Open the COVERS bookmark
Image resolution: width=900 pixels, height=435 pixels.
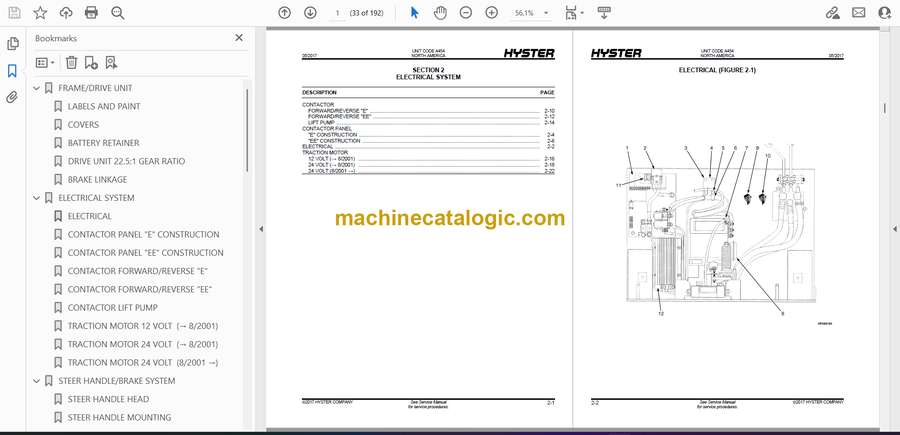(83, 125)
